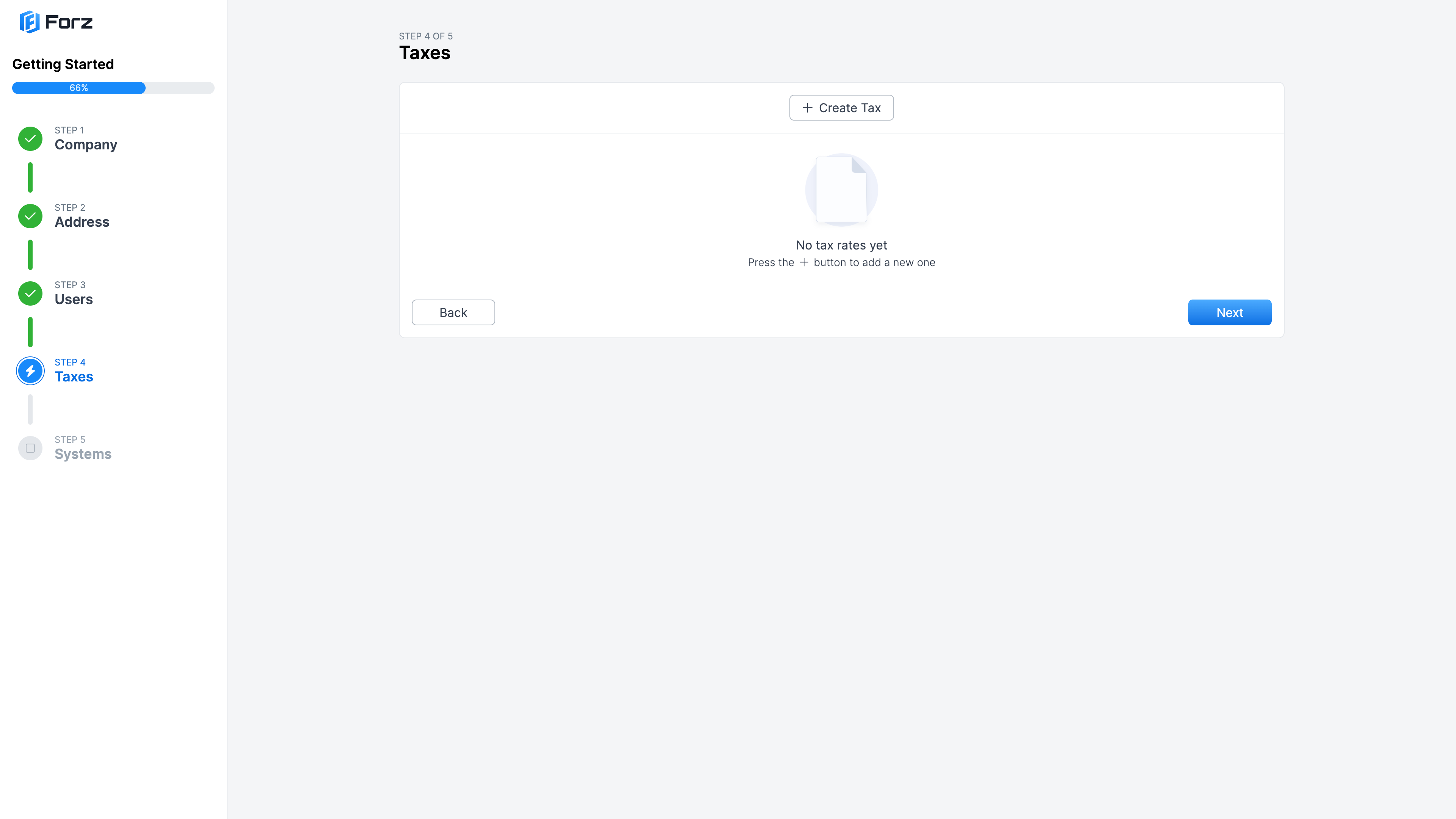Click the 66% progress bar
This screenshot has height=819, width=1456.
click(x=113, y=88)
